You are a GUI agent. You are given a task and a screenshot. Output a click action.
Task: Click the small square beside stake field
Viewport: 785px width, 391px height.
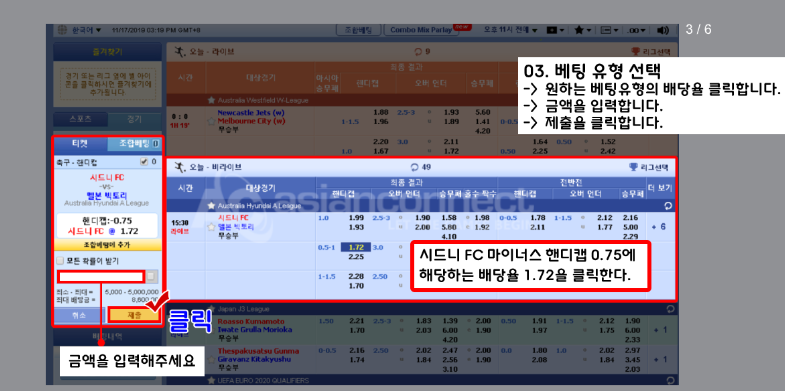[152, 276]
